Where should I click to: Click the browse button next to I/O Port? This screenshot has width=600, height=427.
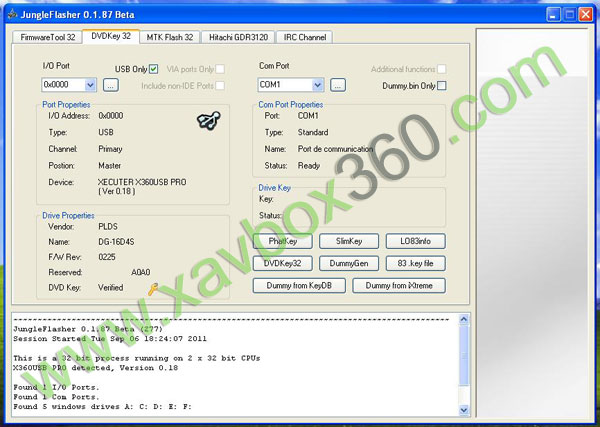pos(111,85)
